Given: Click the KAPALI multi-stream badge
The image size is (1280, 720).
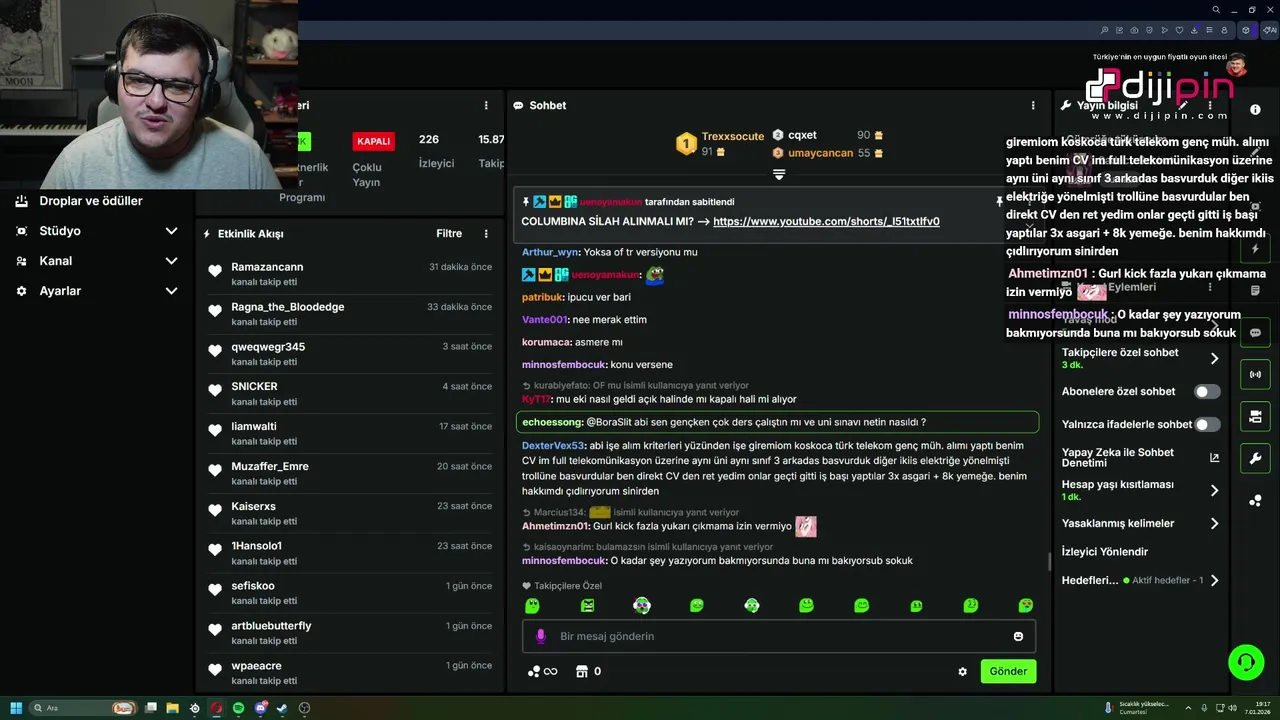Looking at the screenshot, I should point(373,141).
